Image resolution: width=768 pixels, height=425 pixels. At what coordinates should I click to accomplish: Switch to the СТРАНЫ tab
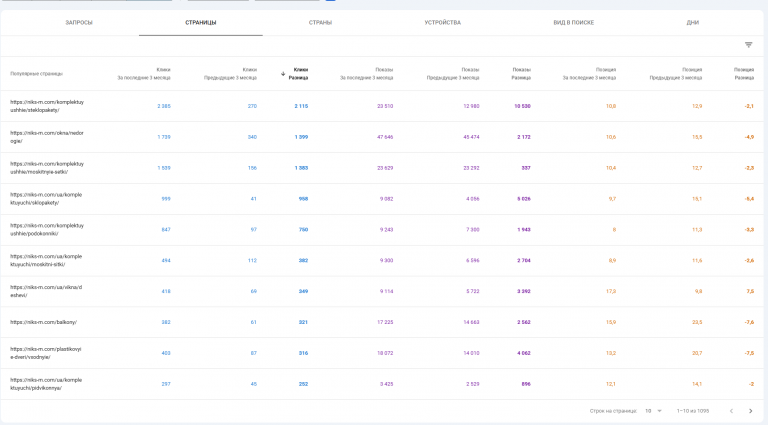pos(320,23)
